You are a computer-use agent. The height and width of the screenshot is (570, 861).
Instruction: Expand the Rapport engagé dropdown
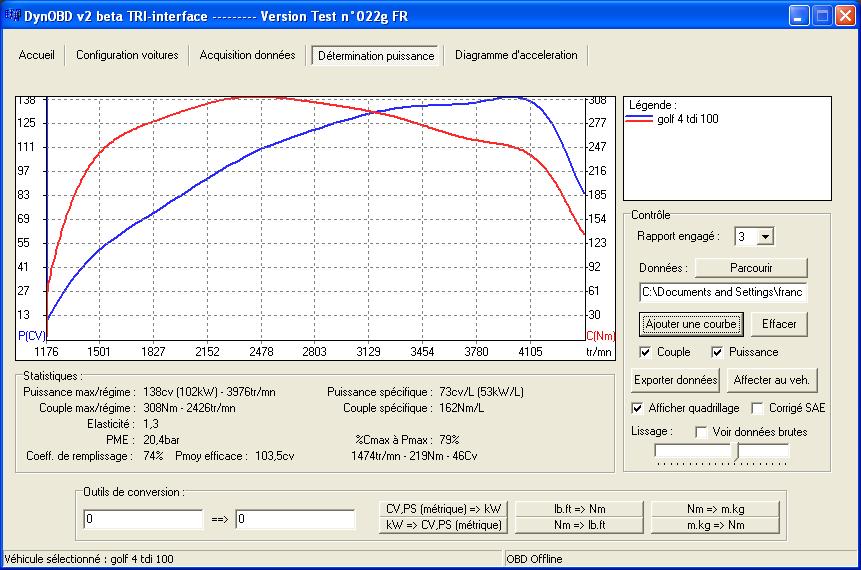pos(765,237)
